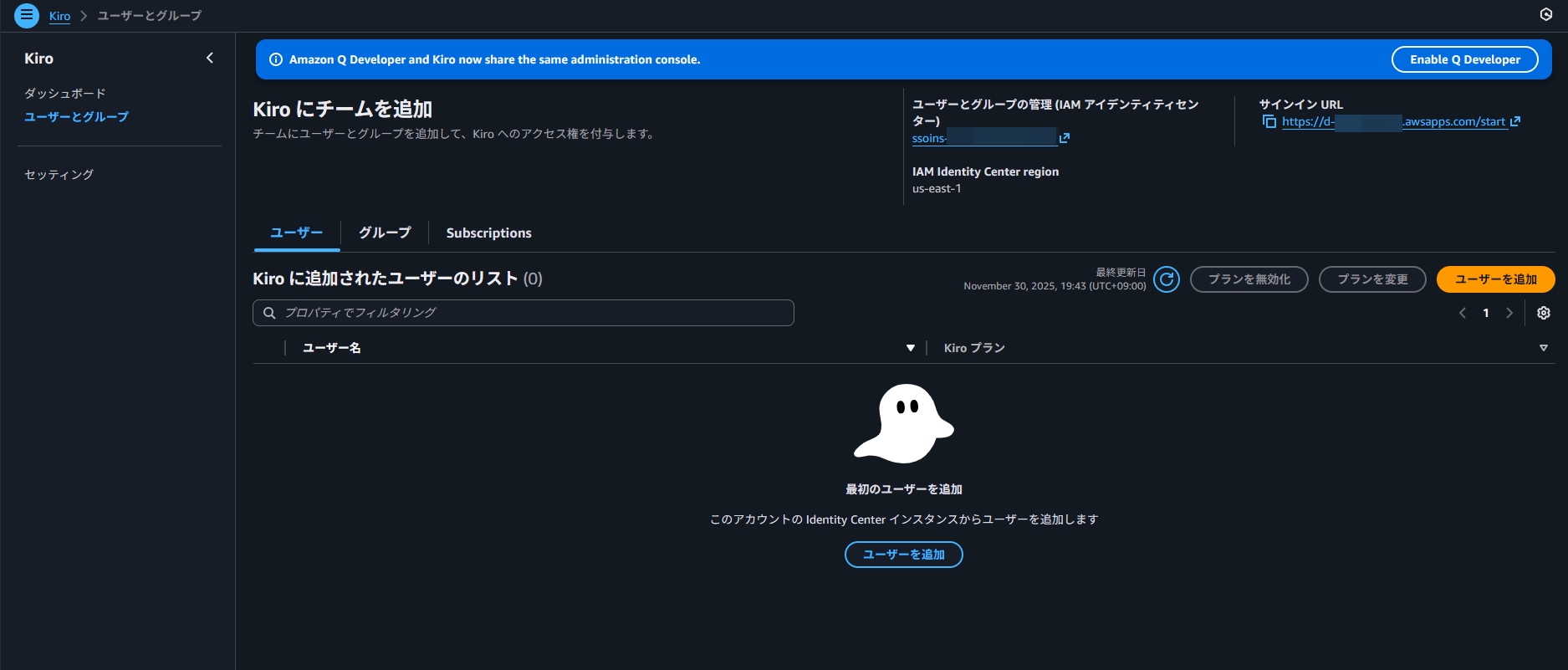Select ユーザーとグループ in the sidebar
Viewport: 1568px width, 670px height.
(76, 116)
